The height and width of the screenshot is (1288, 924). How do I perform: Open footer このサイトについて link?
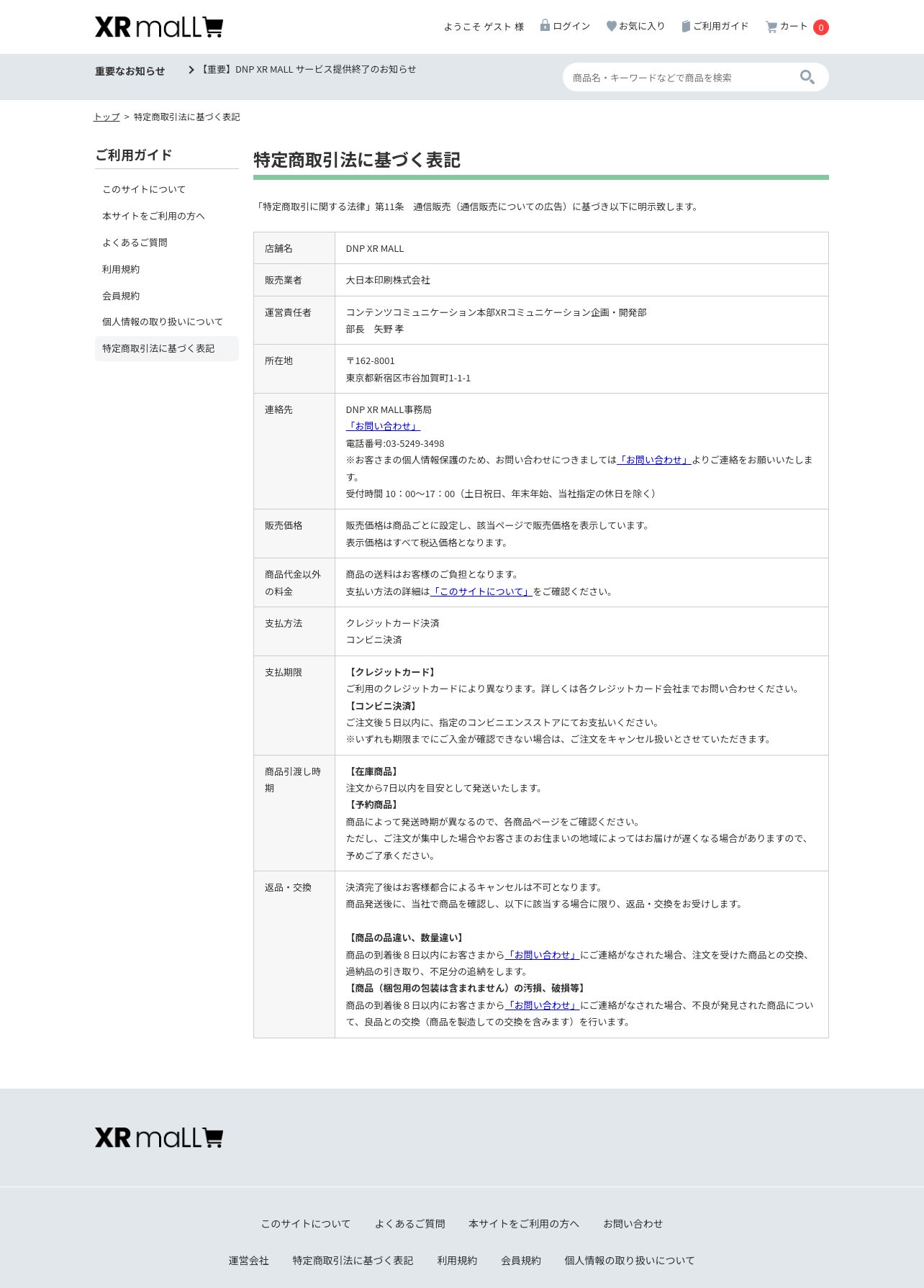point(306,1223)
